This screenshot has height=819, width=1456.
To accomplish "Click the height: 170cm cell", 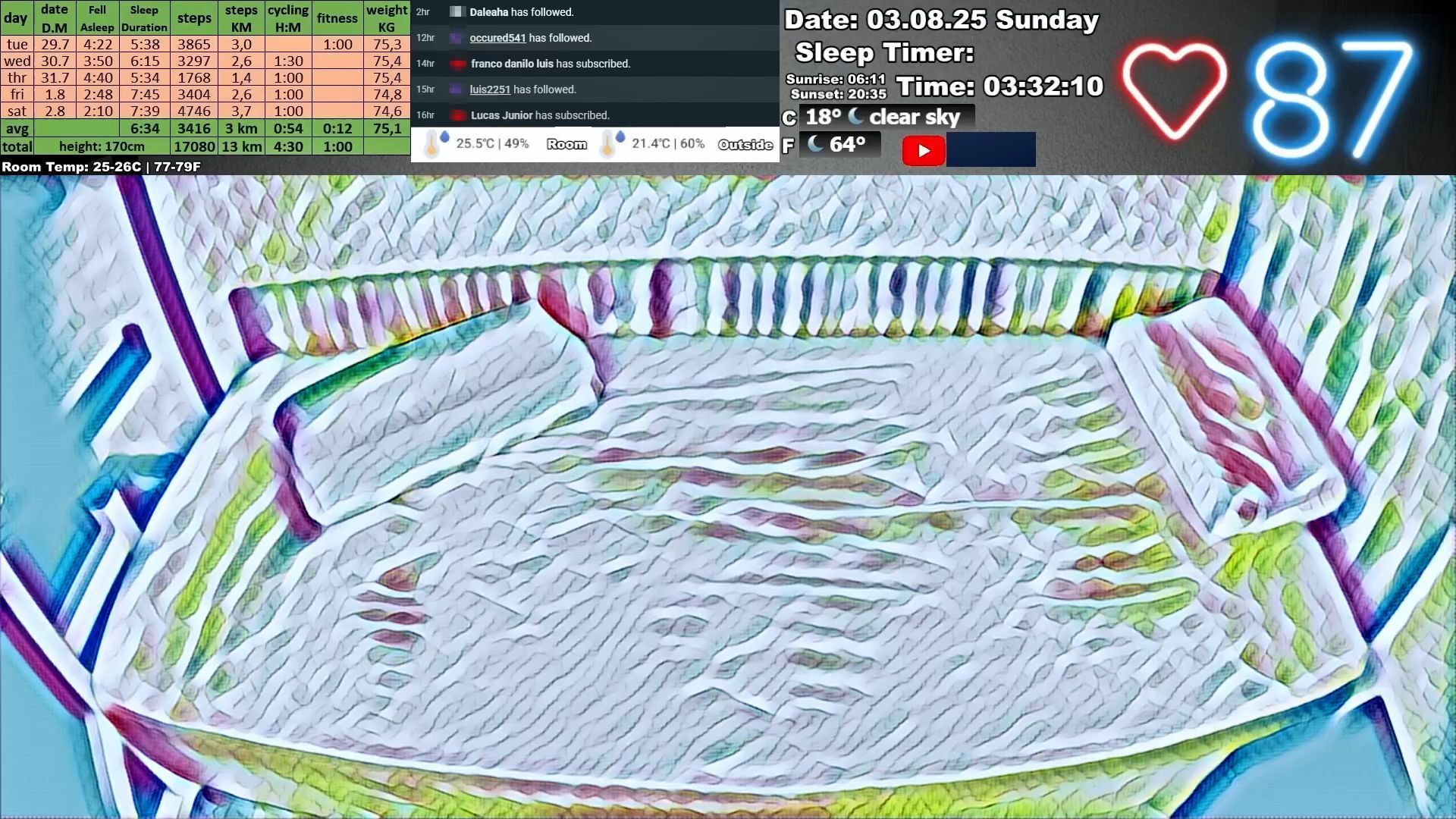I will 102,146.
